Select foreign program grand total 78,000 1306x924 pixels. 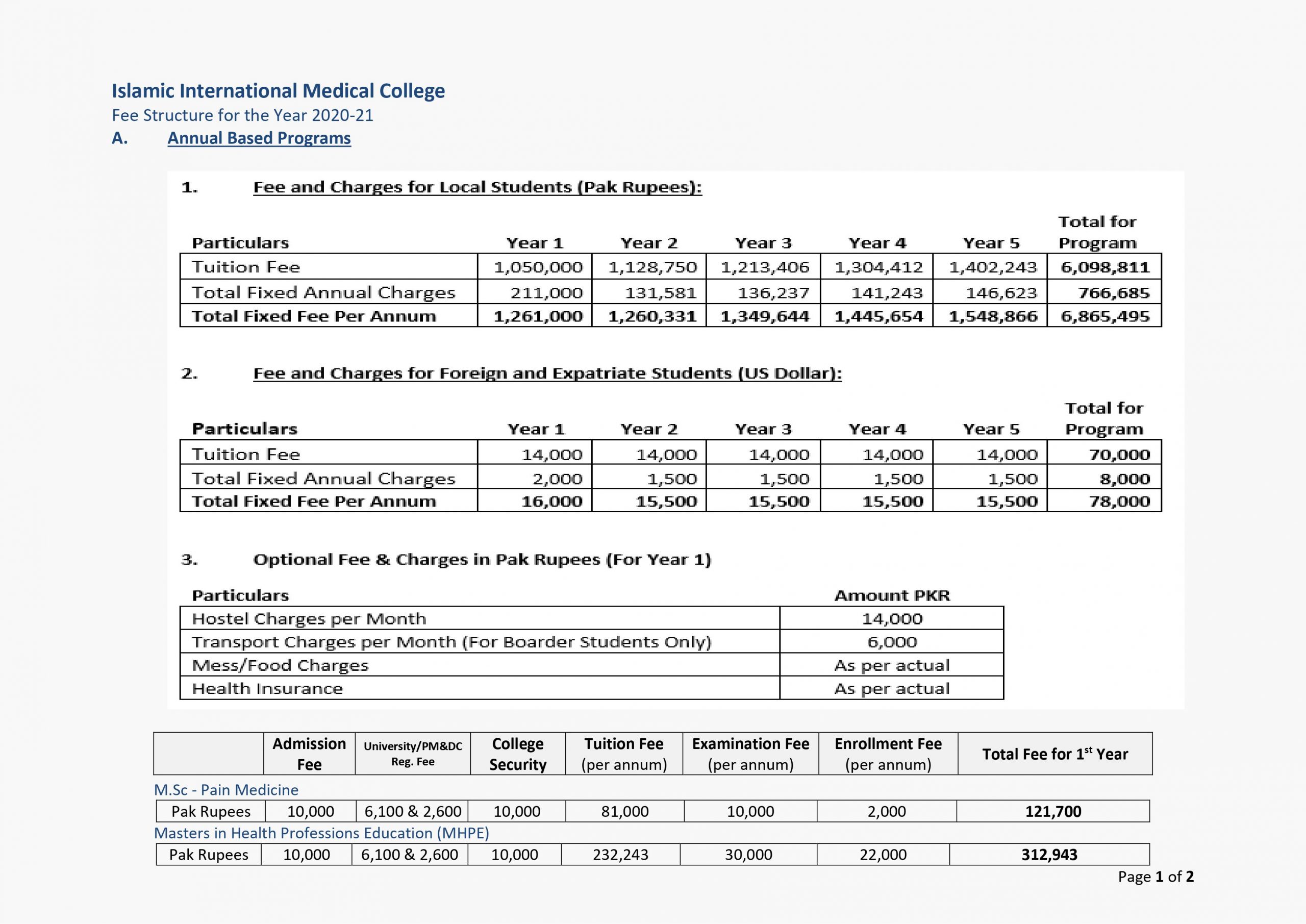pos(1119,501)
